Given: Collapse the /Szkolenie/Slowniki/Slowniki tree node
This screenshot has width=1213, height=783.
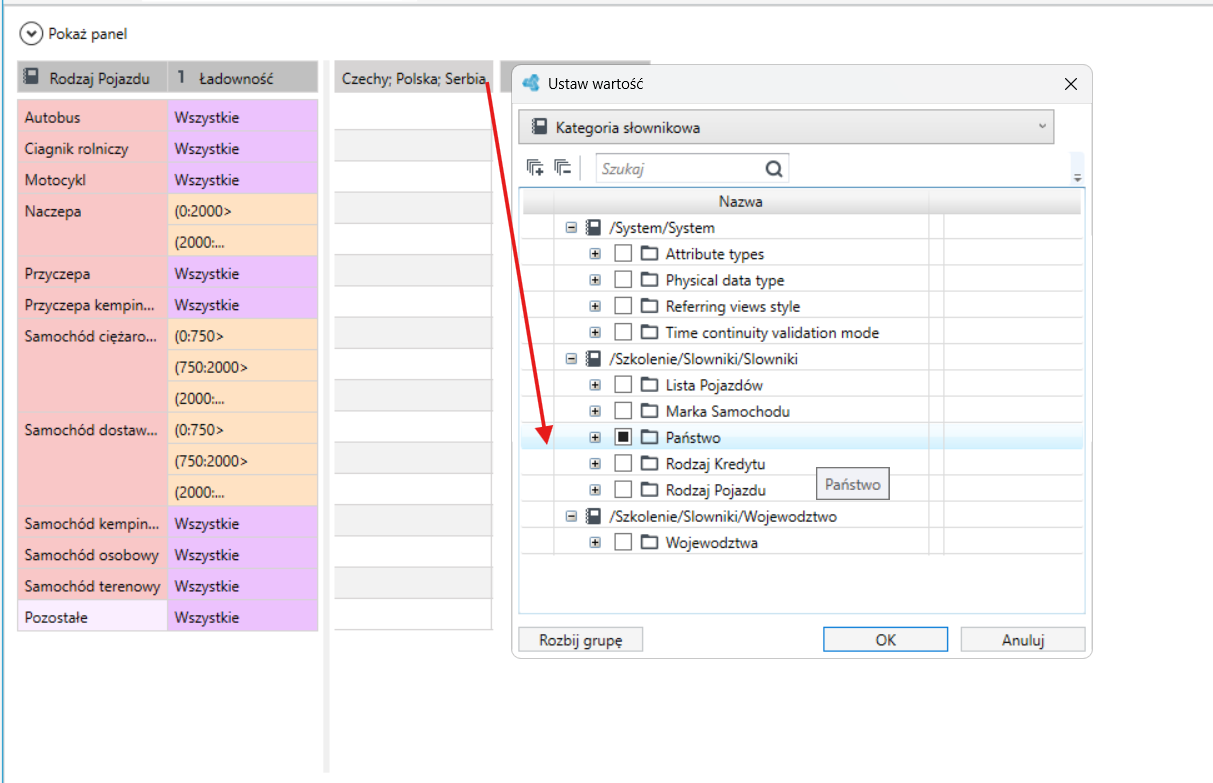Looking at the screenshot, I should pos(571,359).
